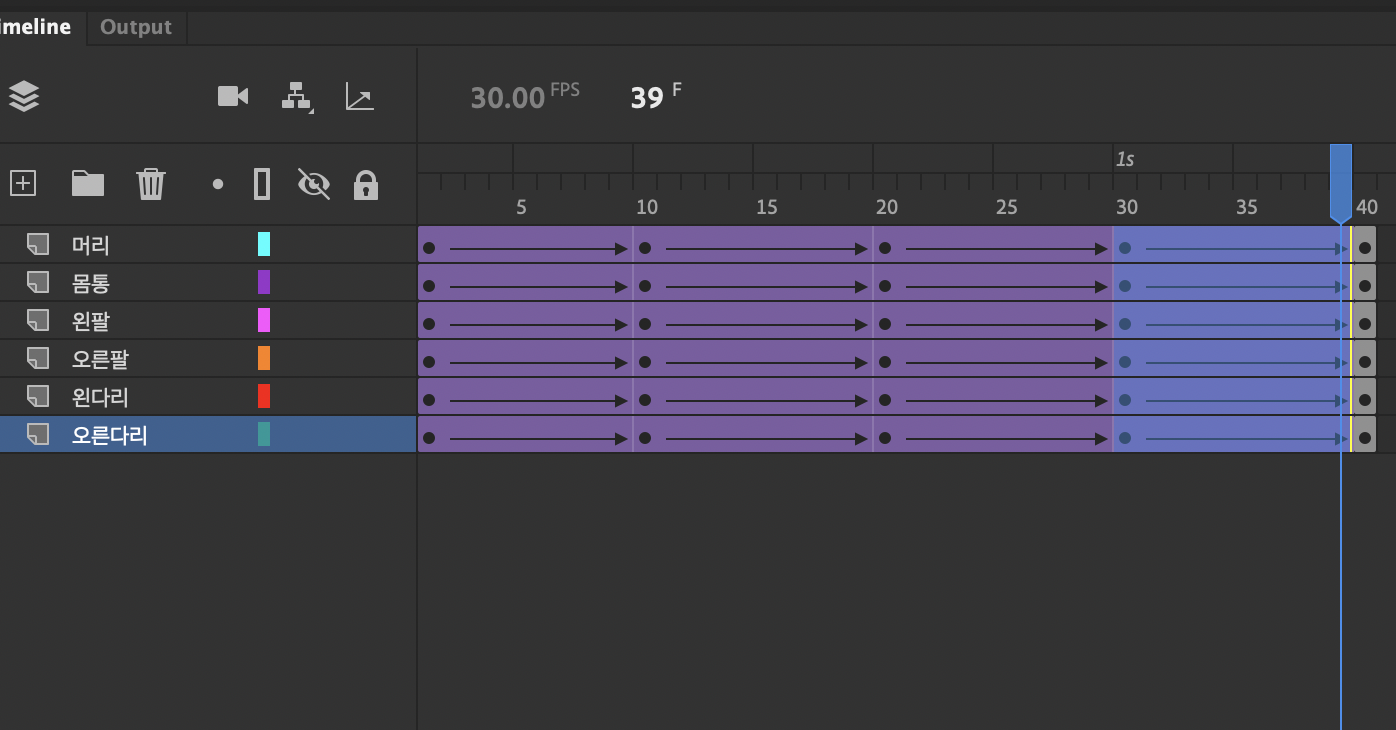
Task: Select the 왼팔 layer
Action: (208, 321)
